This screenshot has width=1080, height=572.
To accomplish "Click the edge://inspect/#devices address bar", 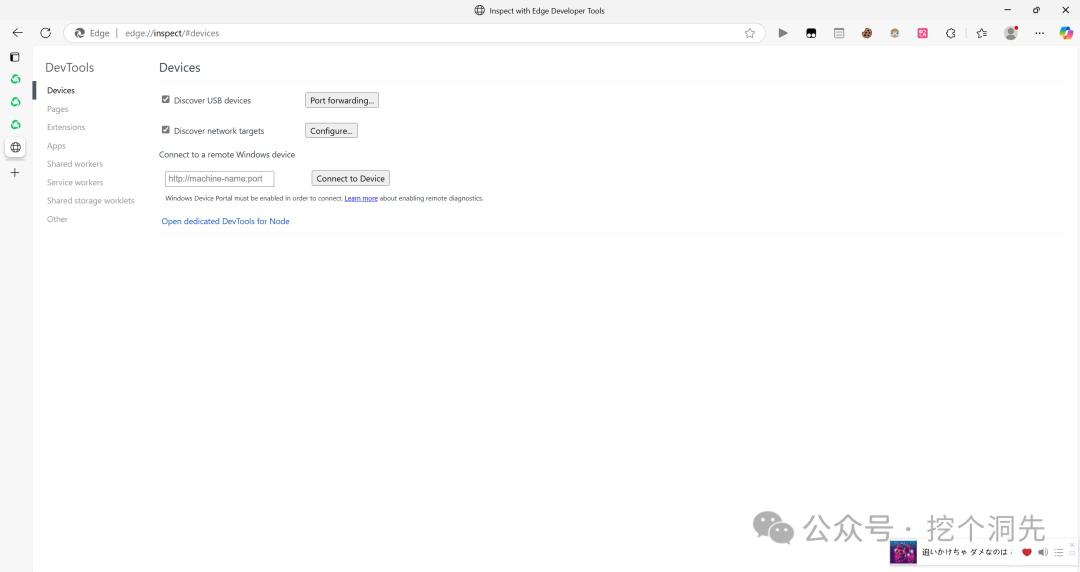I will (413, 33).
